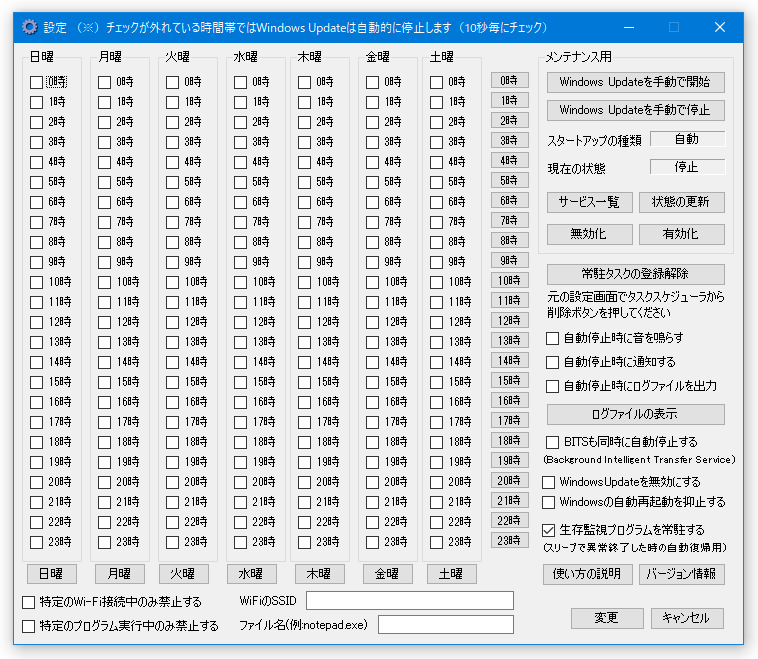Check the Saturday 19時 checkbox
This screenshot has height=659, width=758.
point(437,462)
